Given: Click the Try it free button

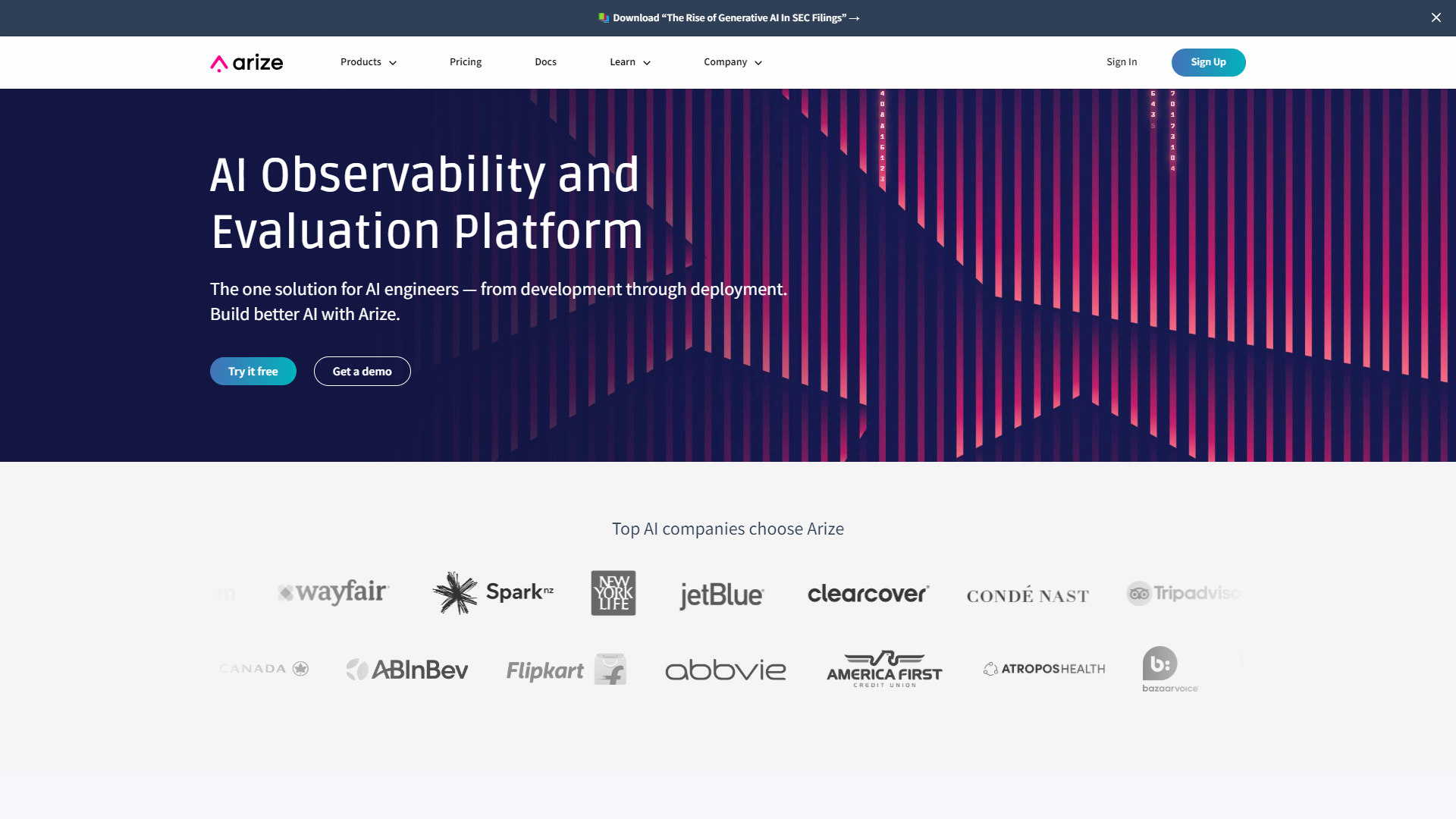Looking at the screenshot, I should pos(253,371).
